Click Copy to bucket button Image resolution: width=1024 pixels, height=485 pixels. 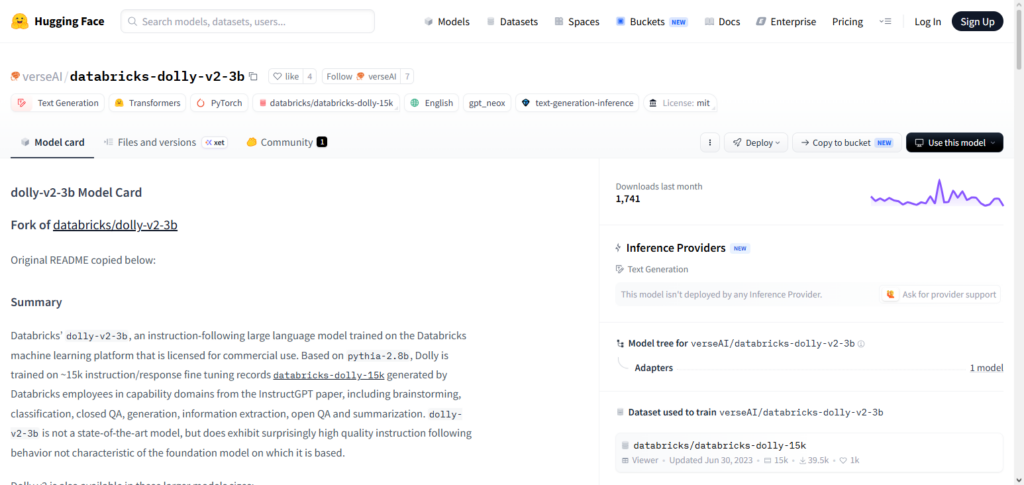pos(847,142)
